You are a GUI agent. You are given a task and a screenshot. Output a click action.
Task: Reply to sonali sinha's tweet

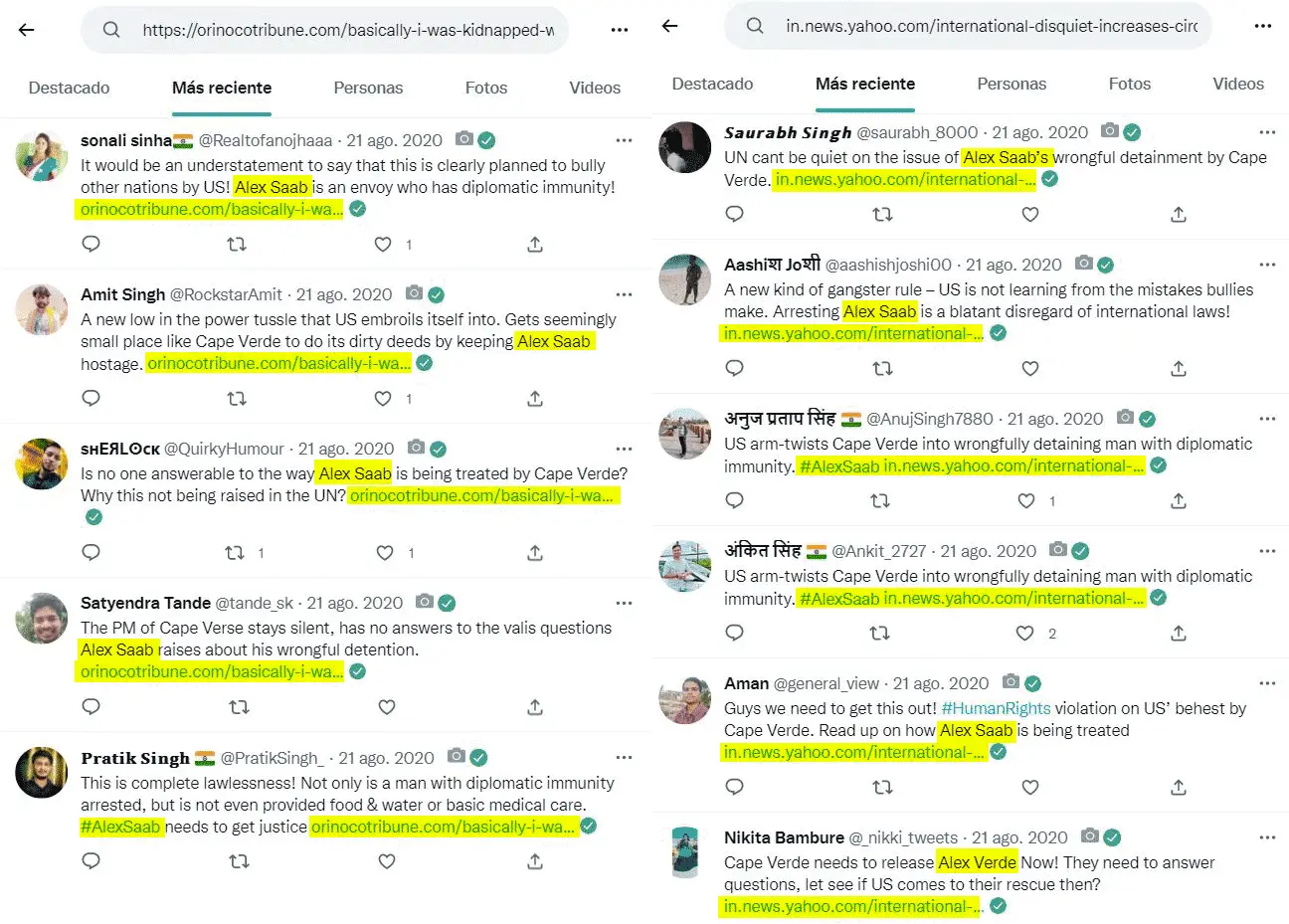click(x=91, y=244)
